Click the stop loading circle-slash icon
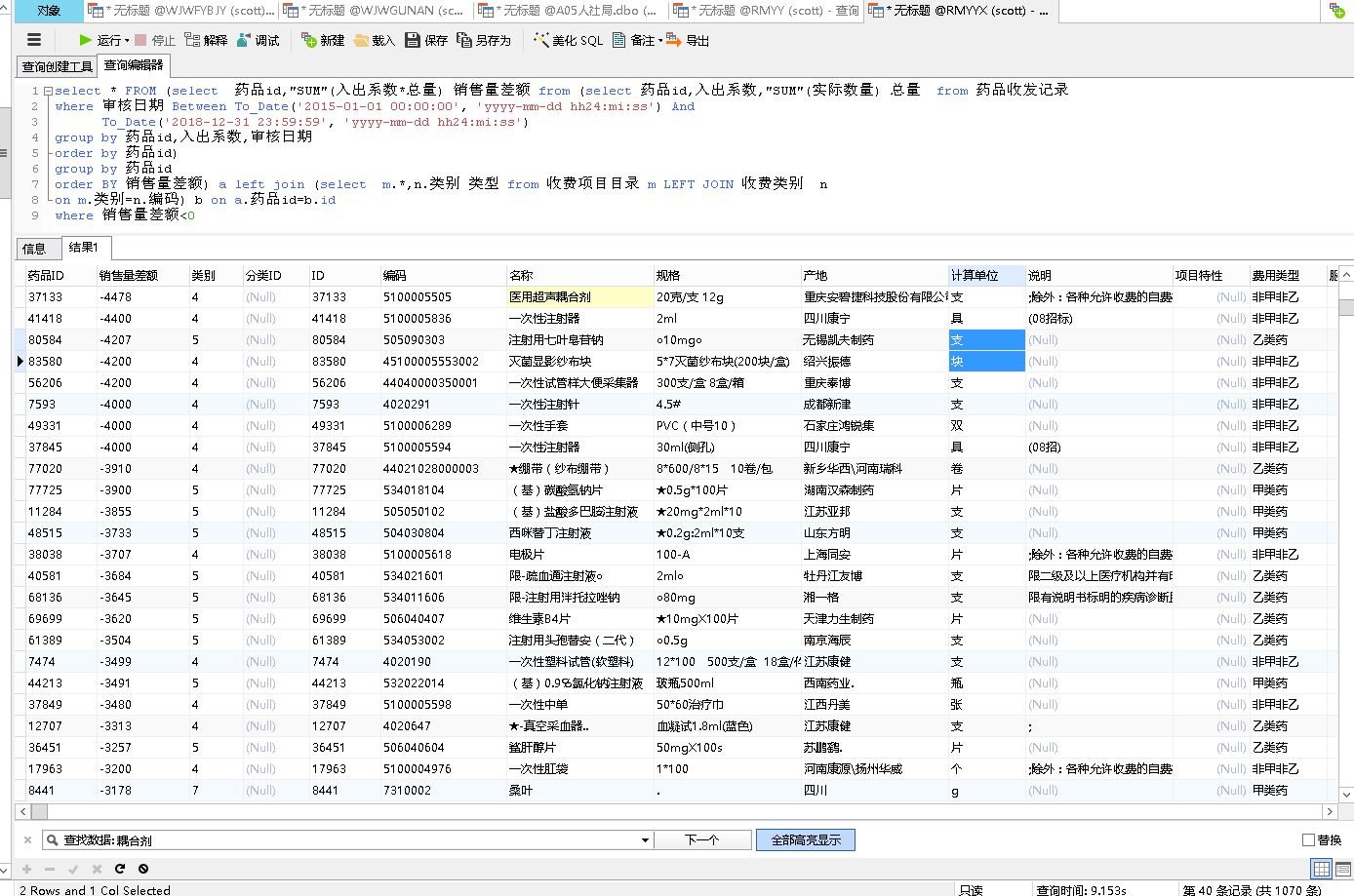Viewport: 1354px width, 896px height. [143, 869]
